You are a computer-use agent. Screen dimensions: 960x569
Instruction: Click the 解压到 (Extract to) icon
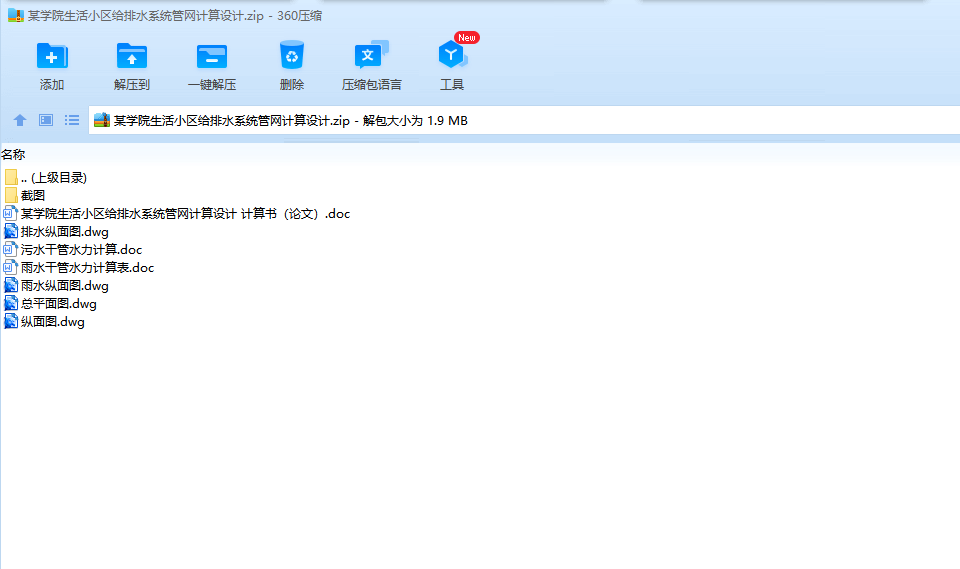(x=132, y=56)
